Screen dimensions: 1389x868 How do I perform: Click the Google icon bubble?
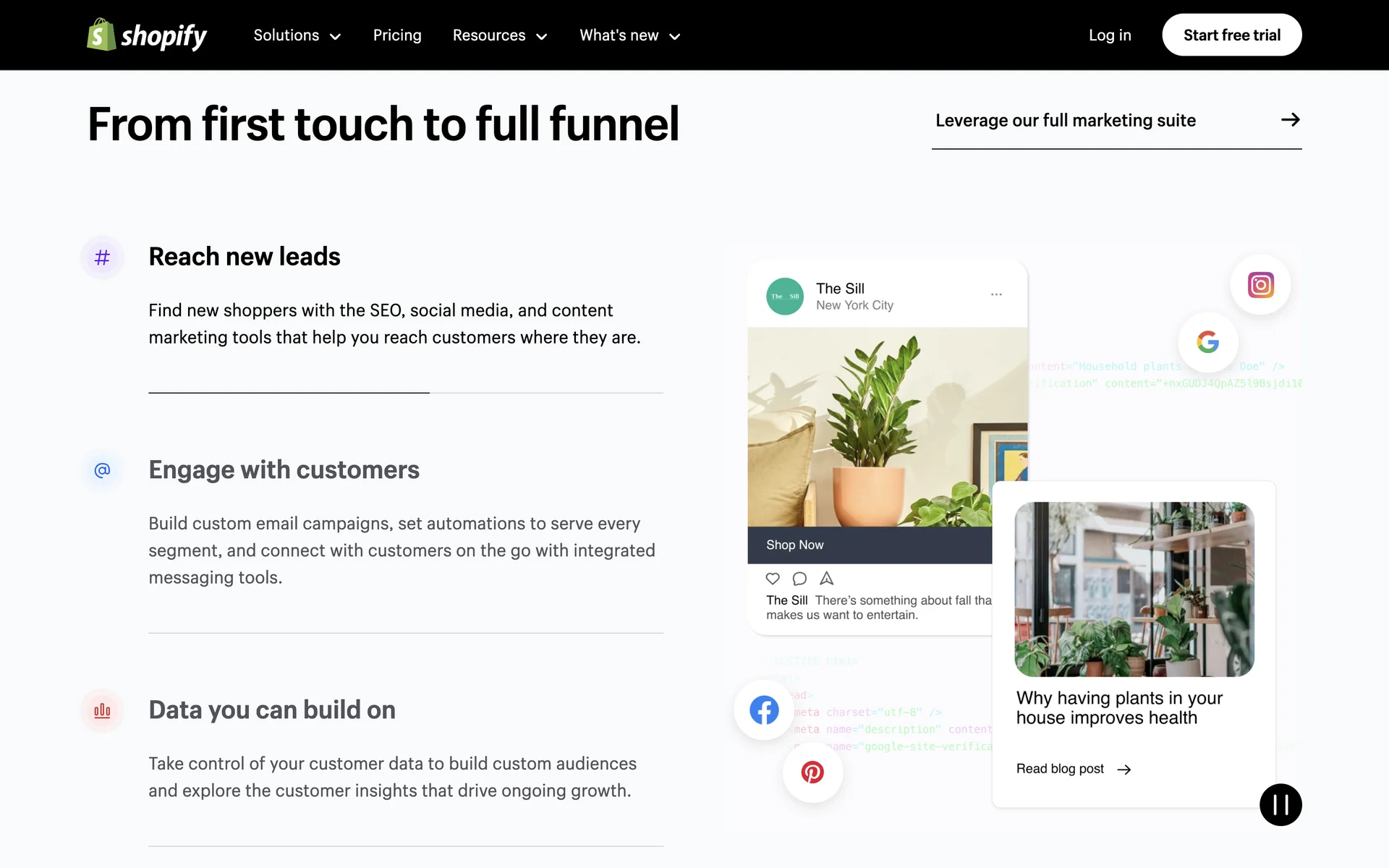click(1207, 342)
